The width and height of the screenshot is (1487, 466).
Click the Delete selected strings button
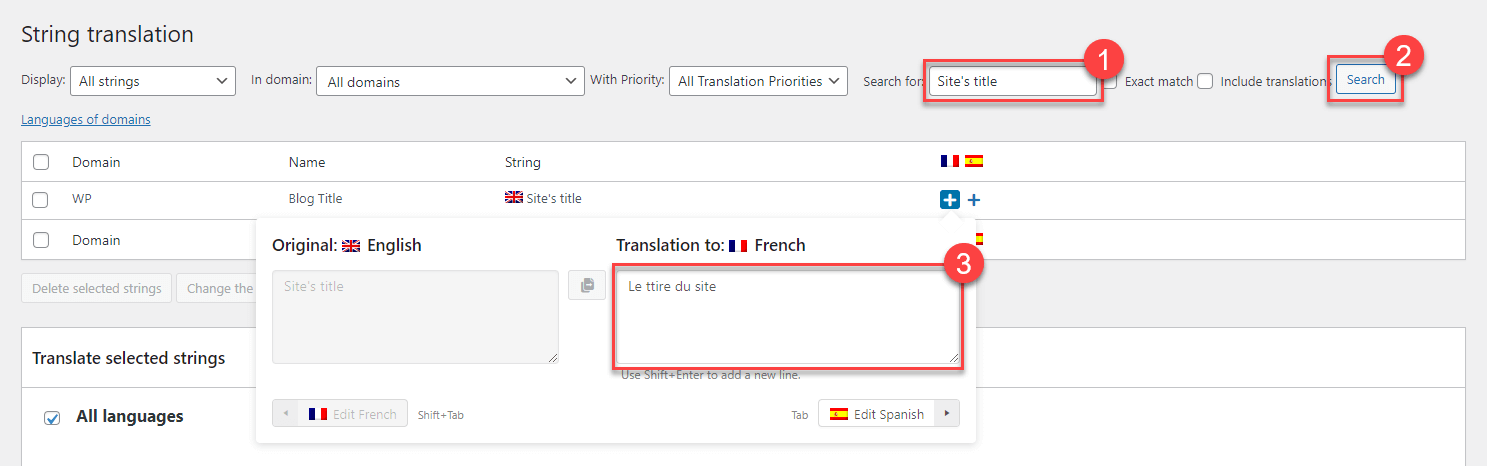tap(97, 288)
